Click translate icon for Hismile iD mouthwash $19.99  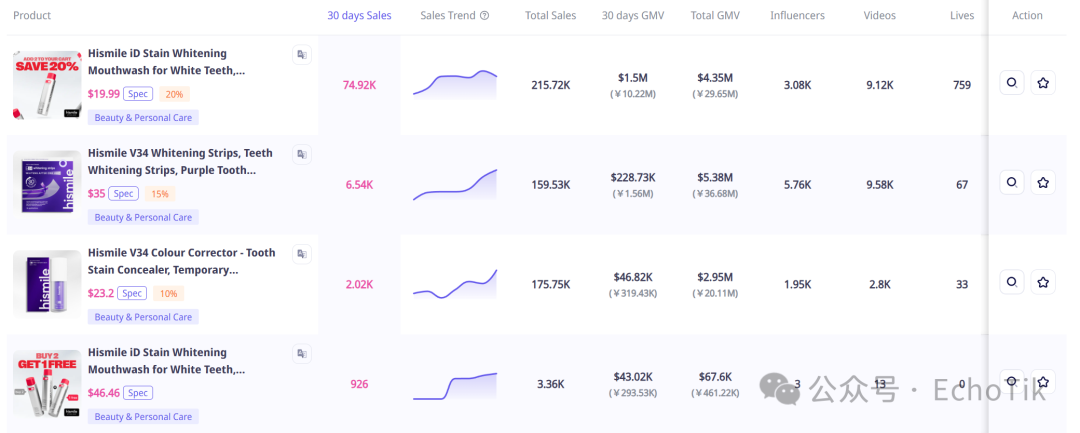pyautogui.click(x=302, y=55)
